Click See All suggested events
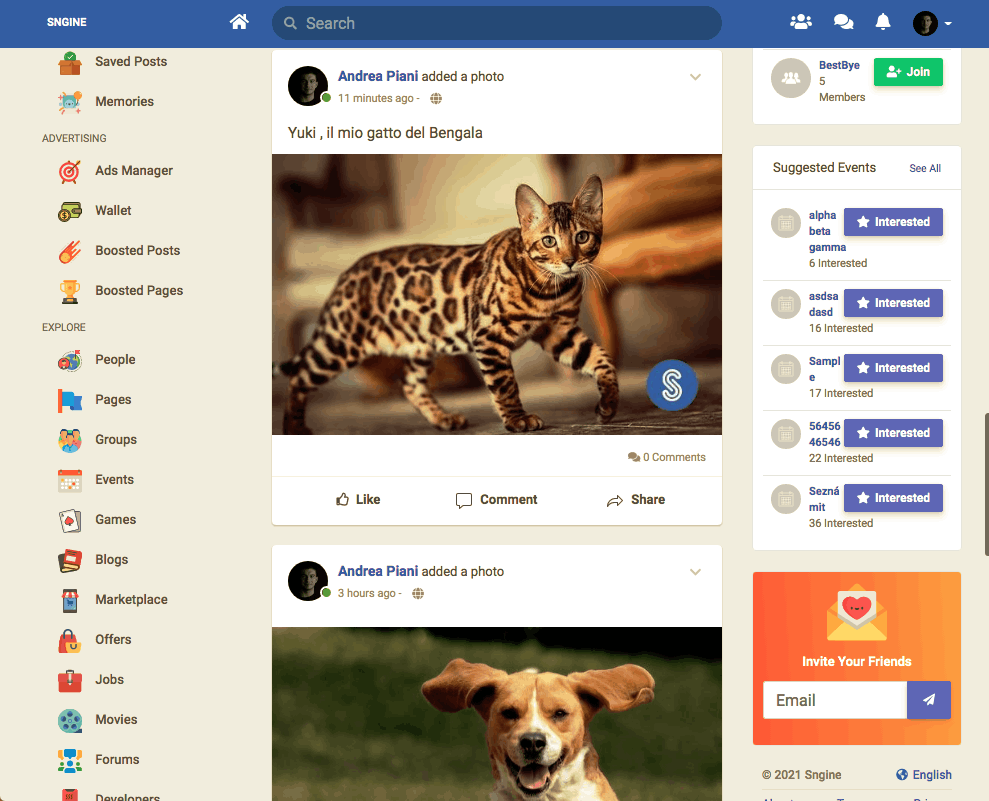 [x=924, y=169]
